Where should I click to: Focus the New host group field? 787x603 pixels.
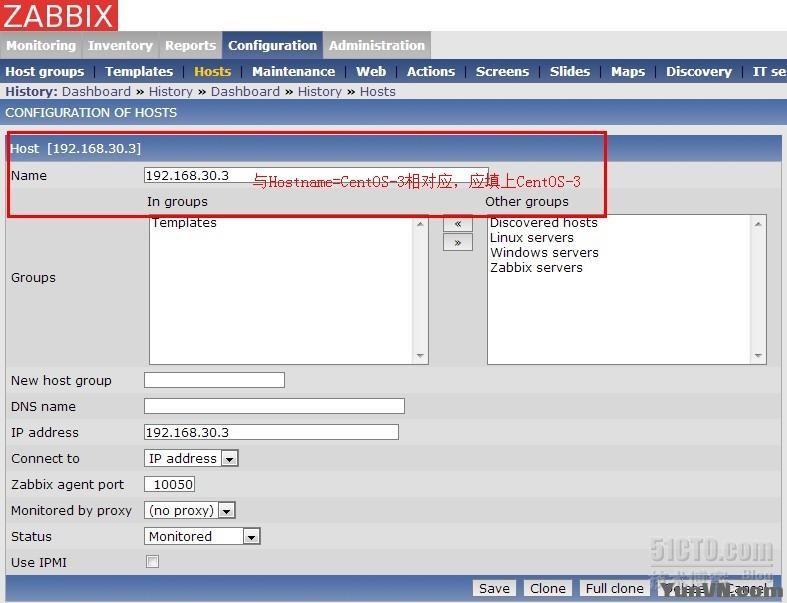point(214,380)
